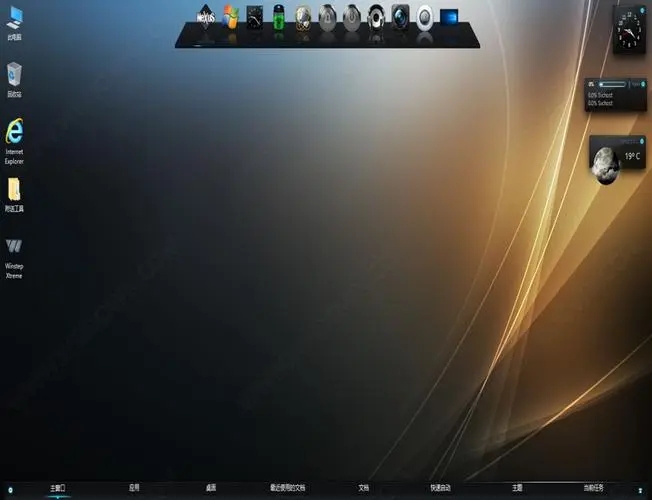
Task: Open the Windows flag icon in the dock
Action: coord(231,17)
